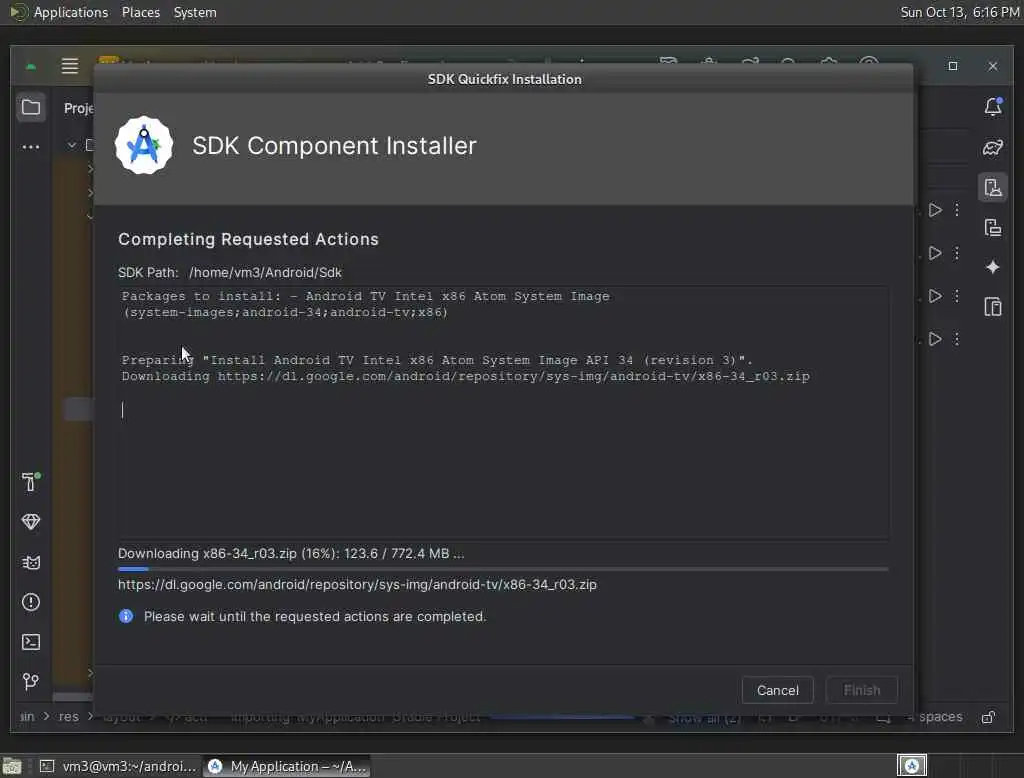The width and height of the screenshot is (1024, 778).
Task: Click inside the installer log text area
Action: point(503,412)
